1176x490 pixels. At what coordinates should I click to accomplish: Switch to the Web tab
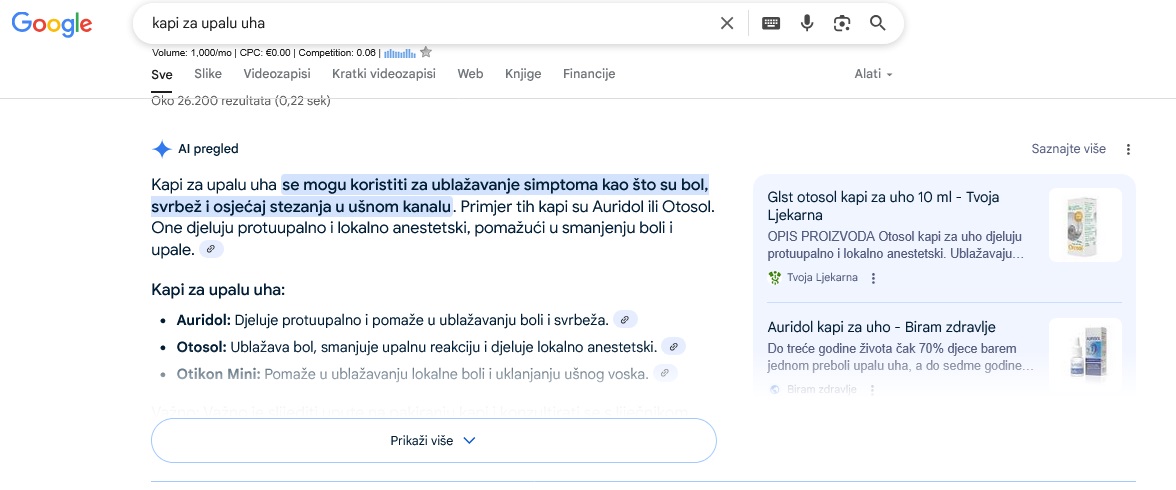coord(470,74)
